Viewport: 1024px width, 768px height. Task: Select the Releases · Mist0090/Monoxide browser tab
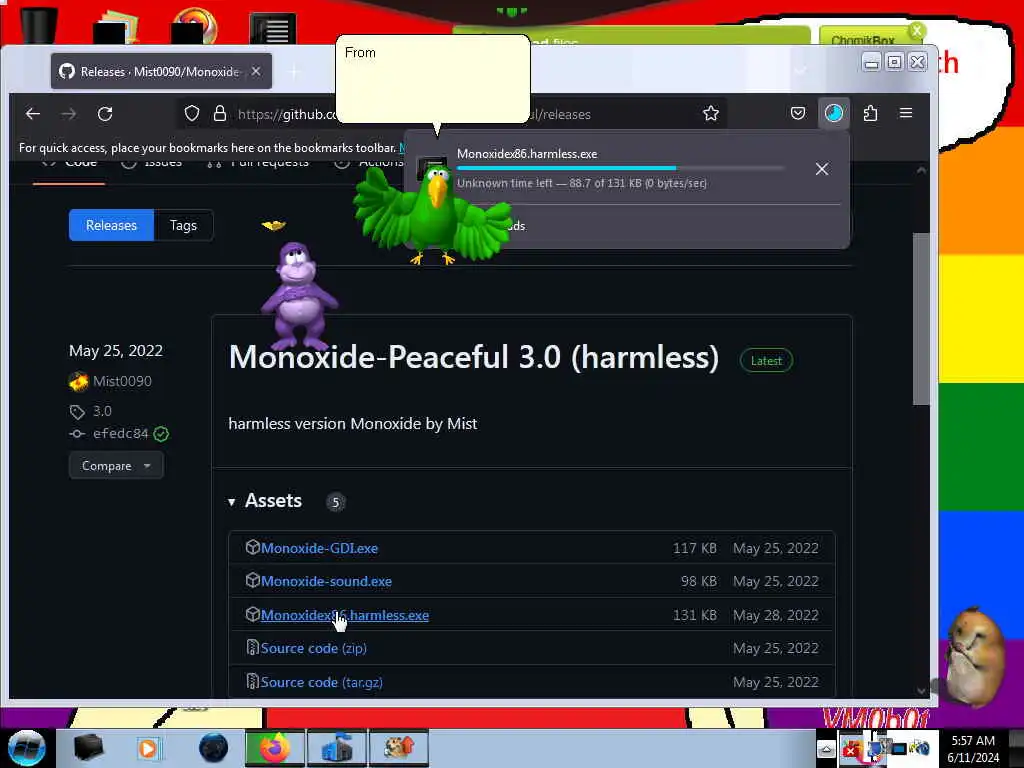click(161, 71)
